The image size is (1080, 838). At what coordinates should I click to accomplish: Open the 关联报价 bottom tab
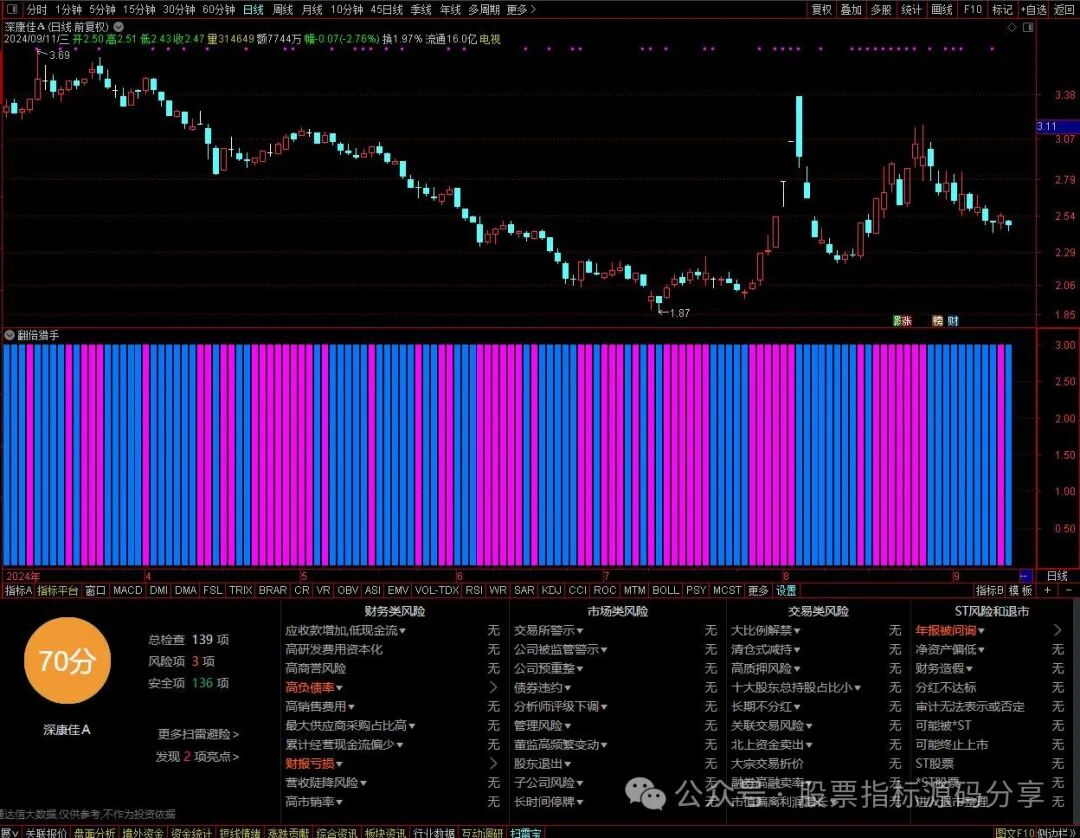pos(46,832)
